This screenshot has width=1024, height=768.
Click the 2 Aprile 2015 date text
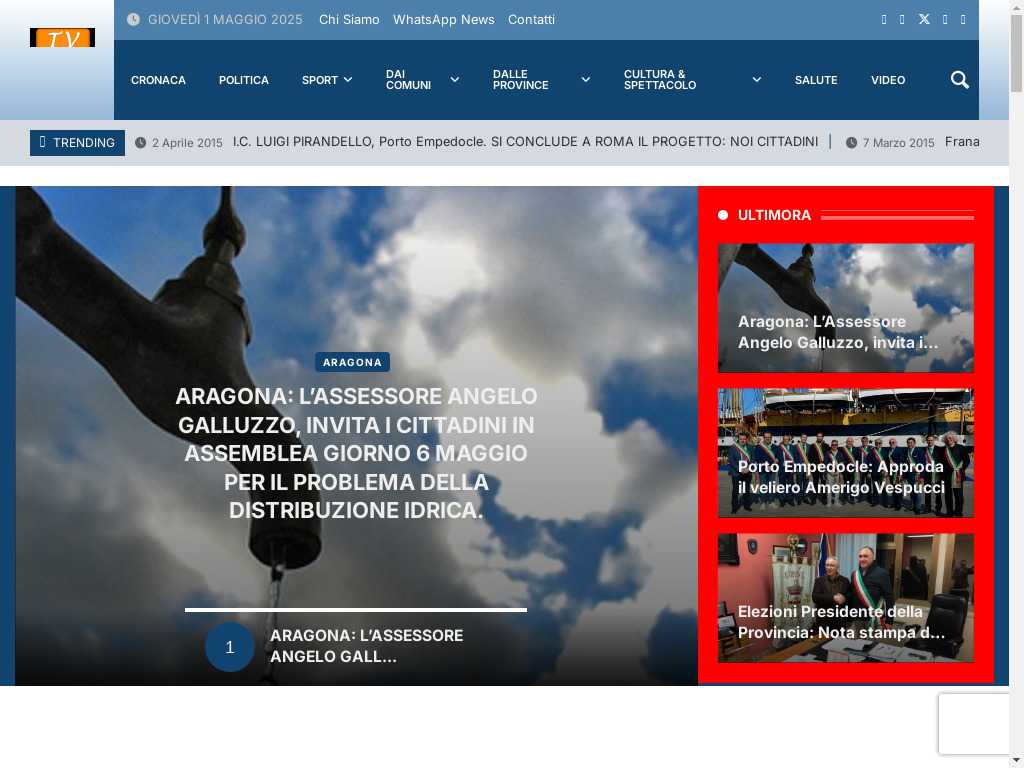point(187,142)
